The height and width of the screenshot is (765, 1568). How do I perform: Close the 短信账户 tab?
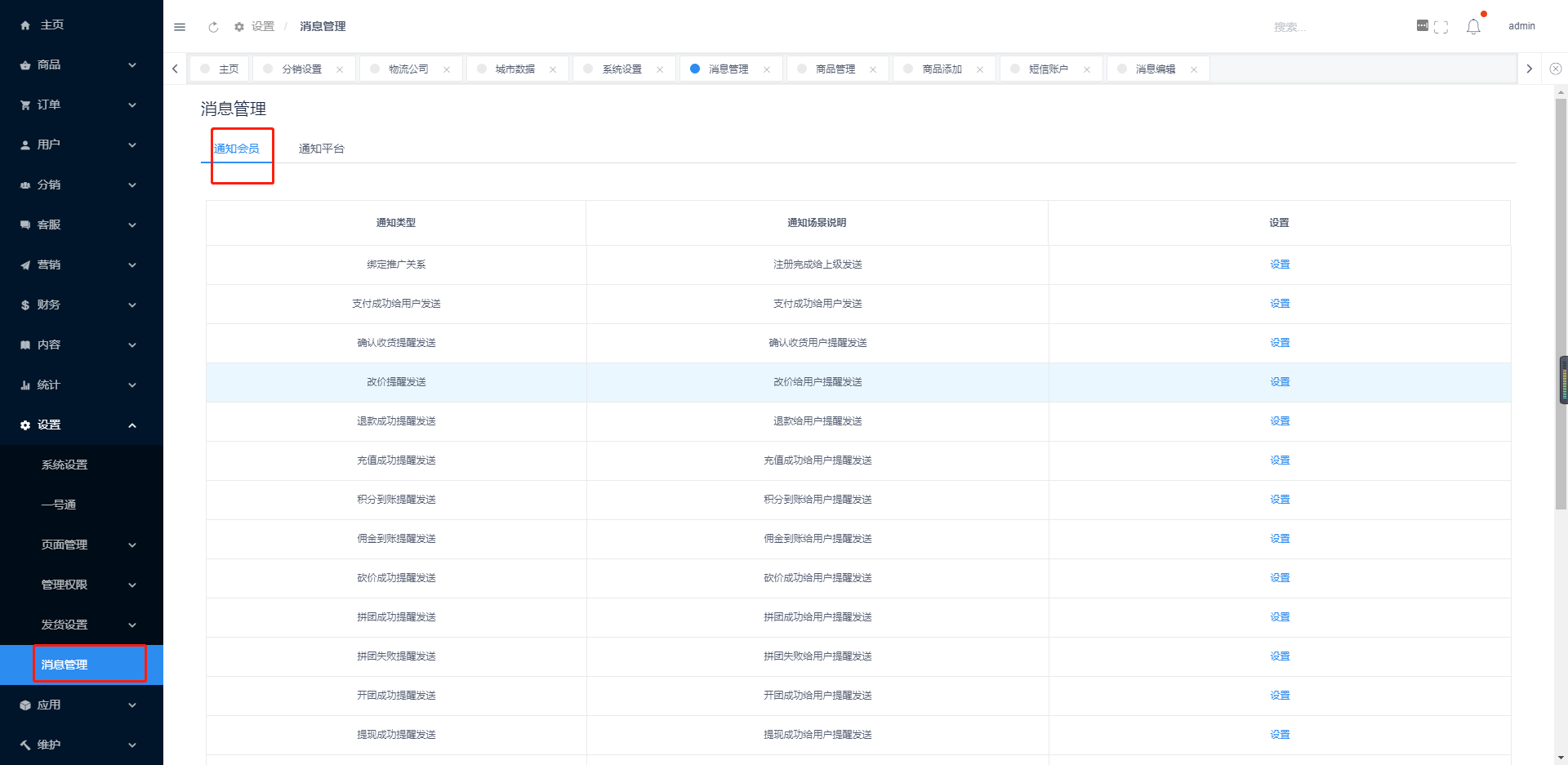click(x=1087, y=69)
